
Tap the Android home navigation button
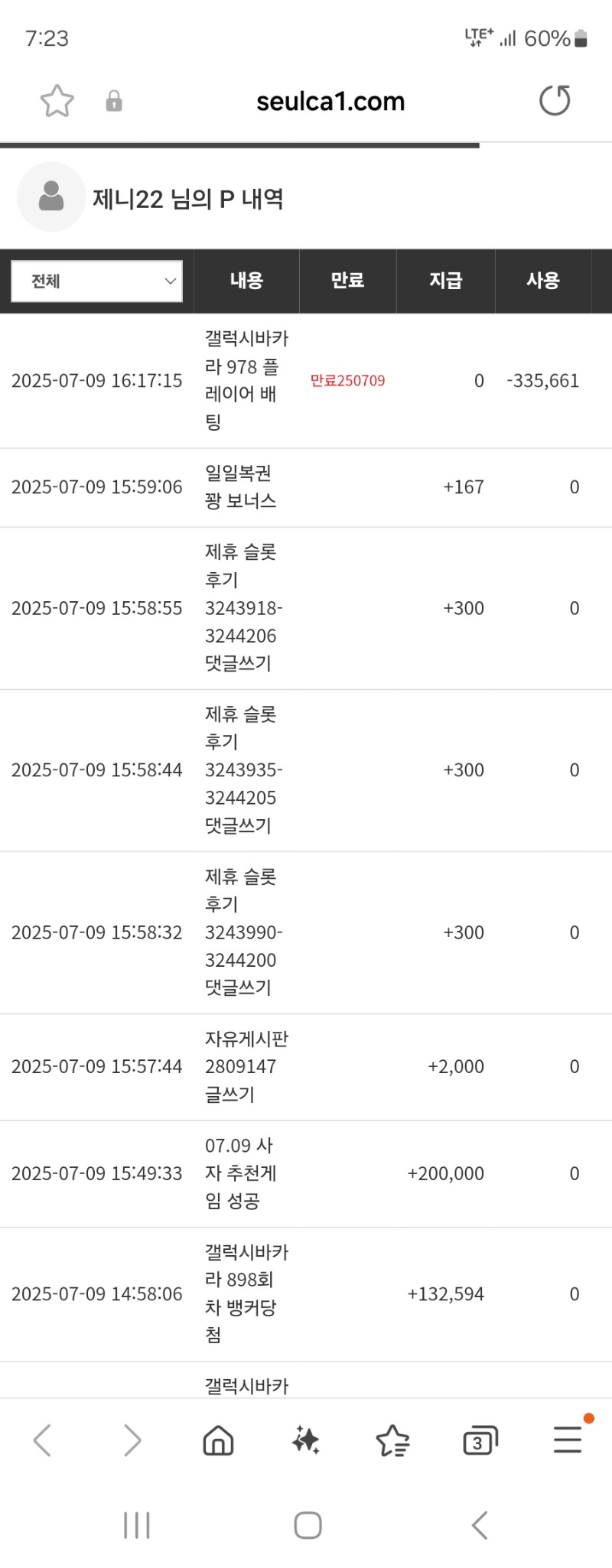tap(308, 1525)
